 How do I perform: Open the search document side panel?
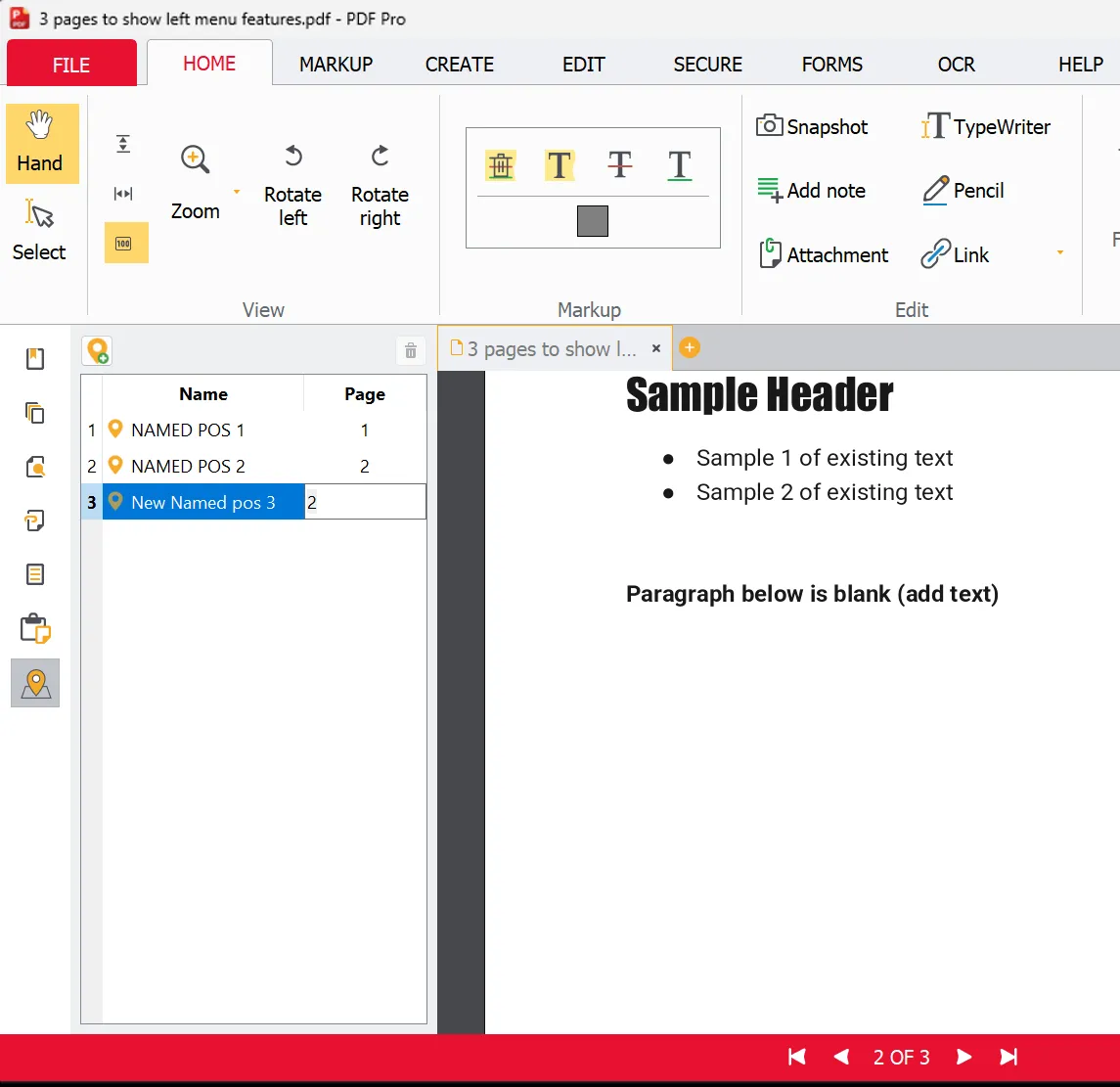pyautogui.click(x=35, y=467)
